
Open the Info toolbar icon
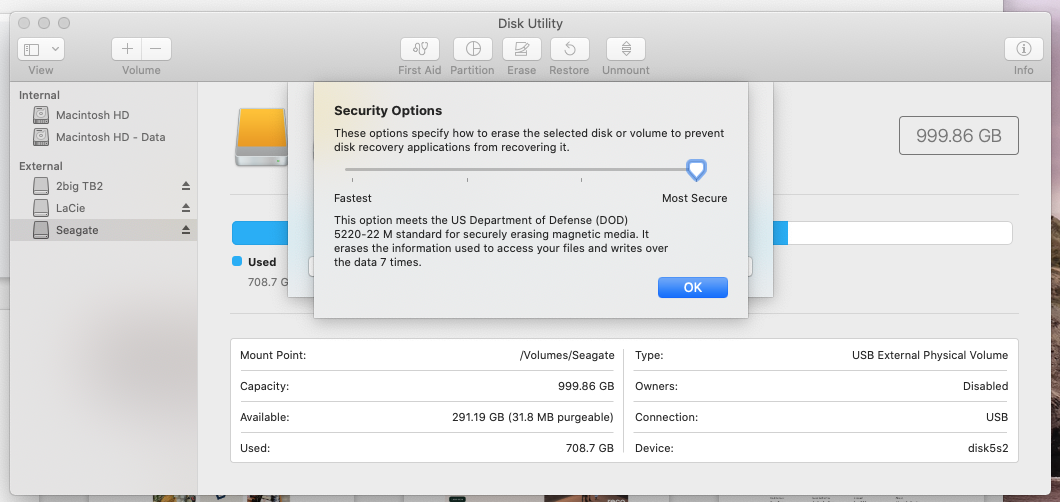click(x=1023, y=49)
